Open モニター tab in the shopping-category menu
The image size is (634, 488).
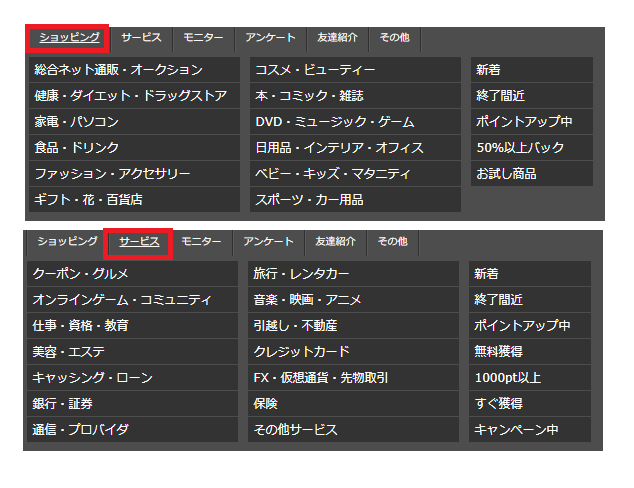pos(203,38)
